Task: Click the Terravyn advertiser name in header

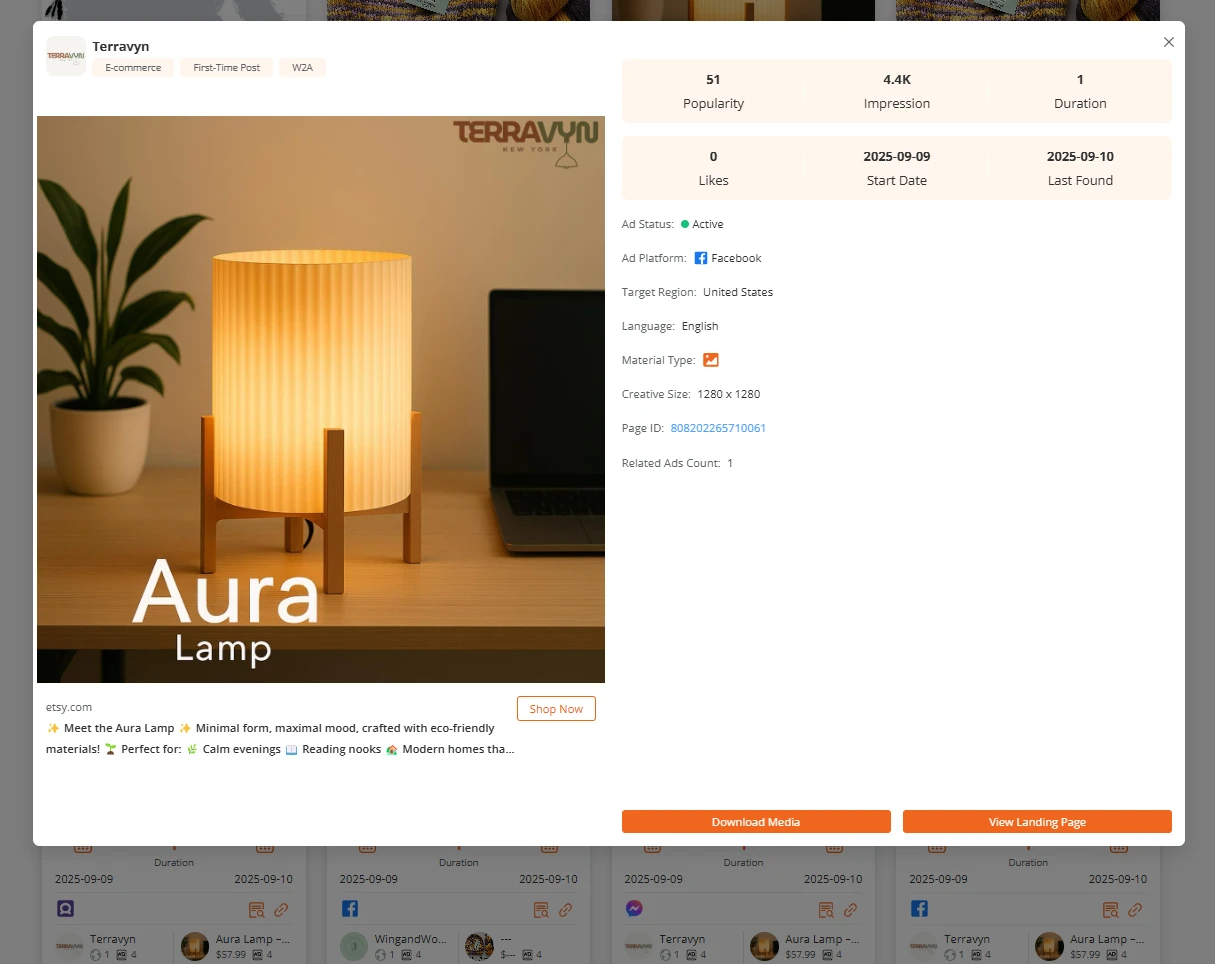Action: (x=121, y=46)
